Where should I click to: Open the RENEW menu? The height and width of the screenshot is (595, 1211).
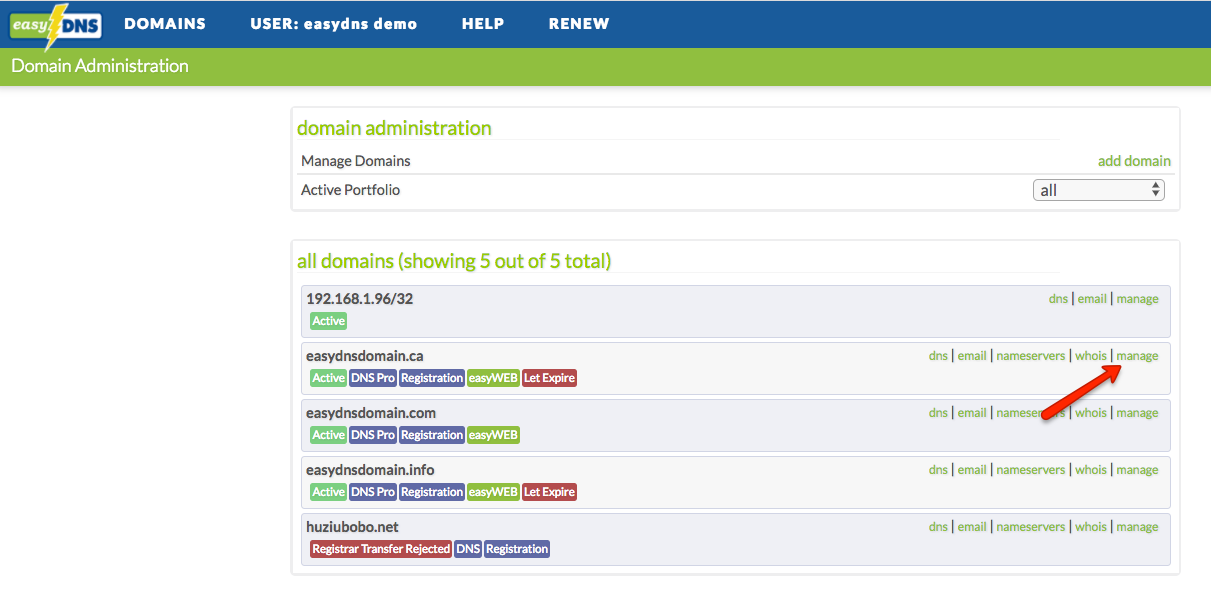coord(579,24)
